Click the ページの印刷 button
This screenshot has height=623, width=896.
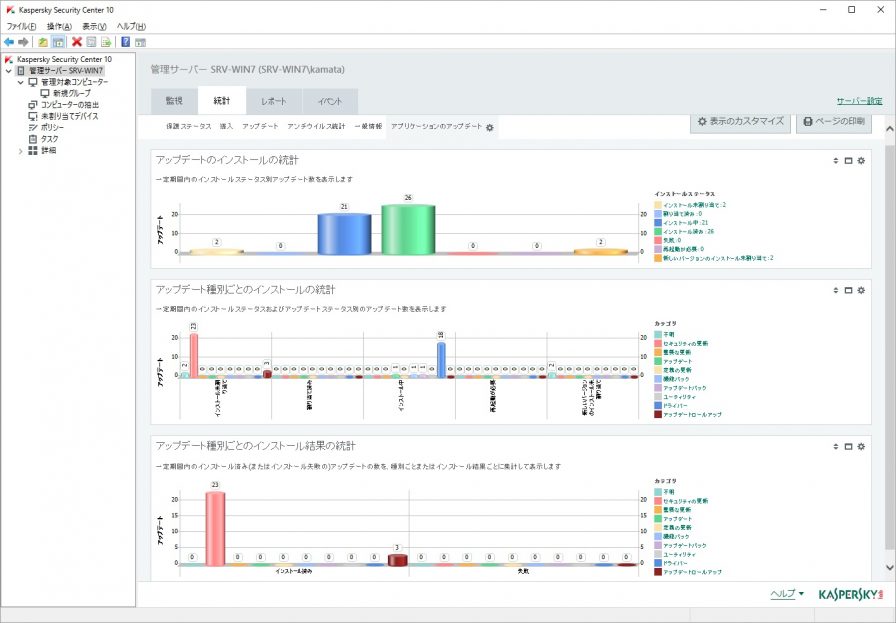[834, 122]
